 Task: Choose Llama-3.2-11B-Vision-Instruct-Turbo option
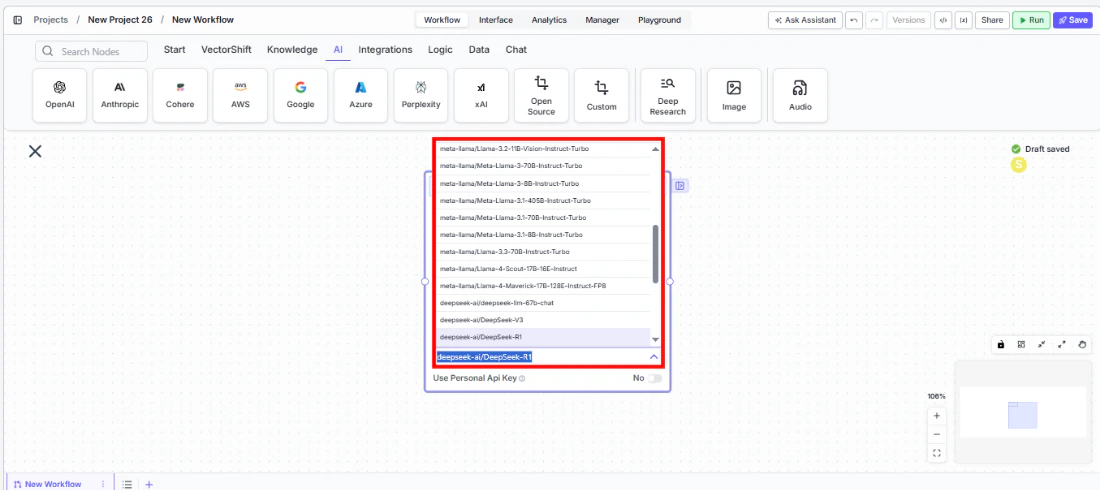(x=543, y=149)
